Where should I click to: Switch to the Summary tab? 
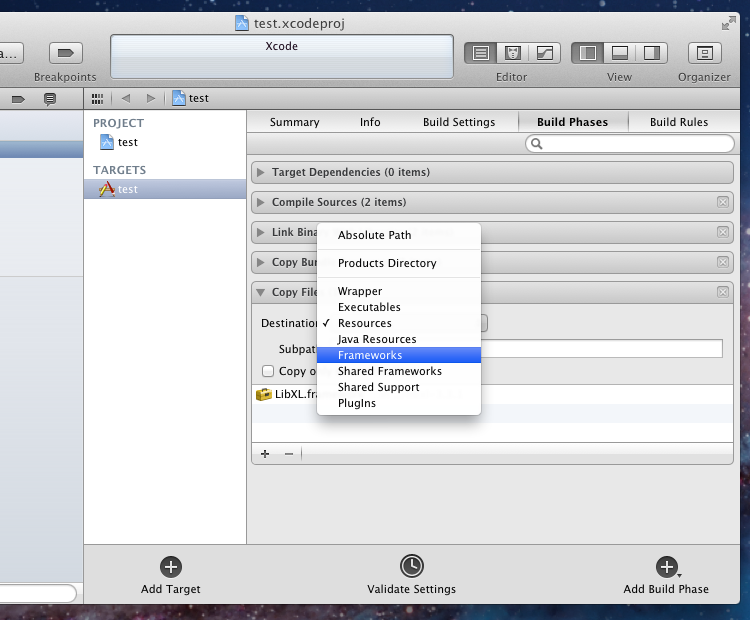click(294, 122)
